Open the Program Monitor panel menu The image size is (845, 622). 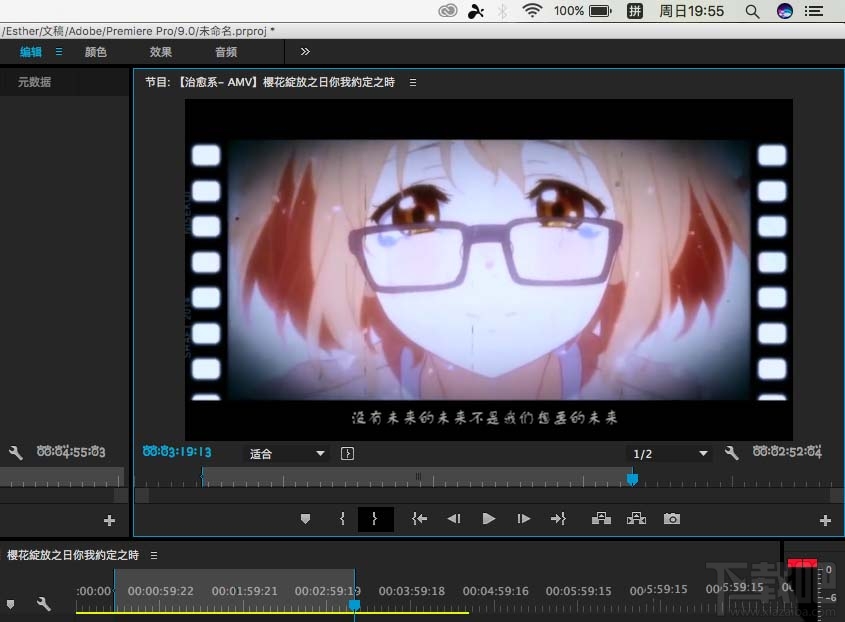[412, 84]
